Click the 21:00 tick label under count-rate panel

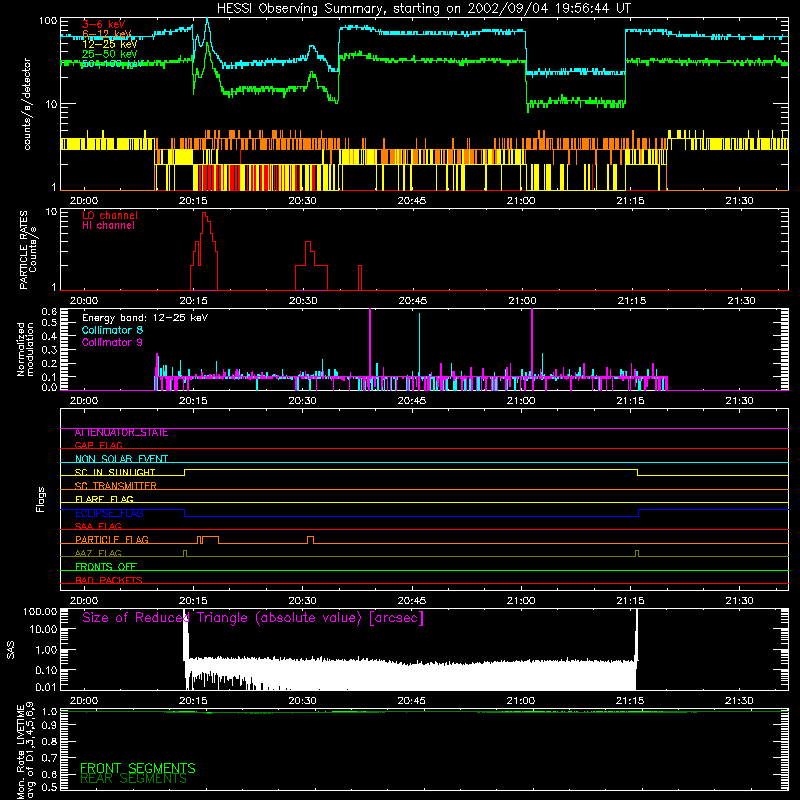(x=521, y=201)
